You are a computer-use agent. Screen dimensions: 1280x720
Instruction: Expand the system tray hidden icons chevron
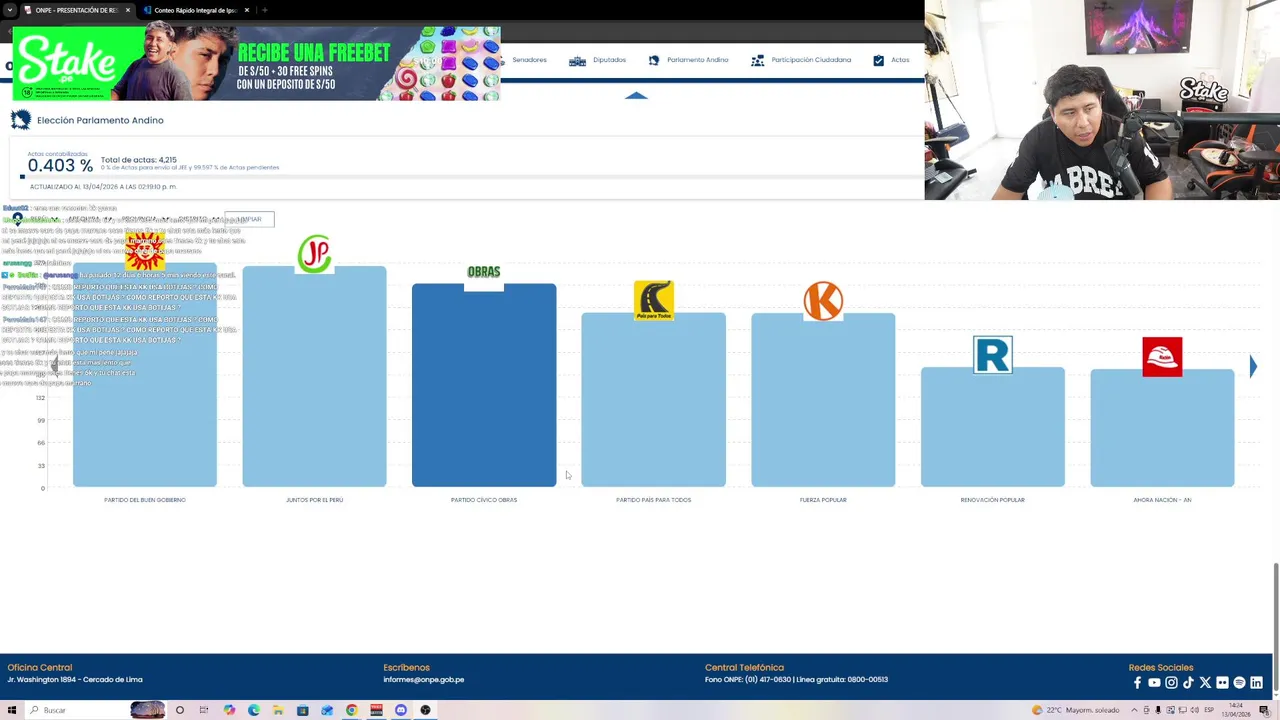[x=1136, y=710]
